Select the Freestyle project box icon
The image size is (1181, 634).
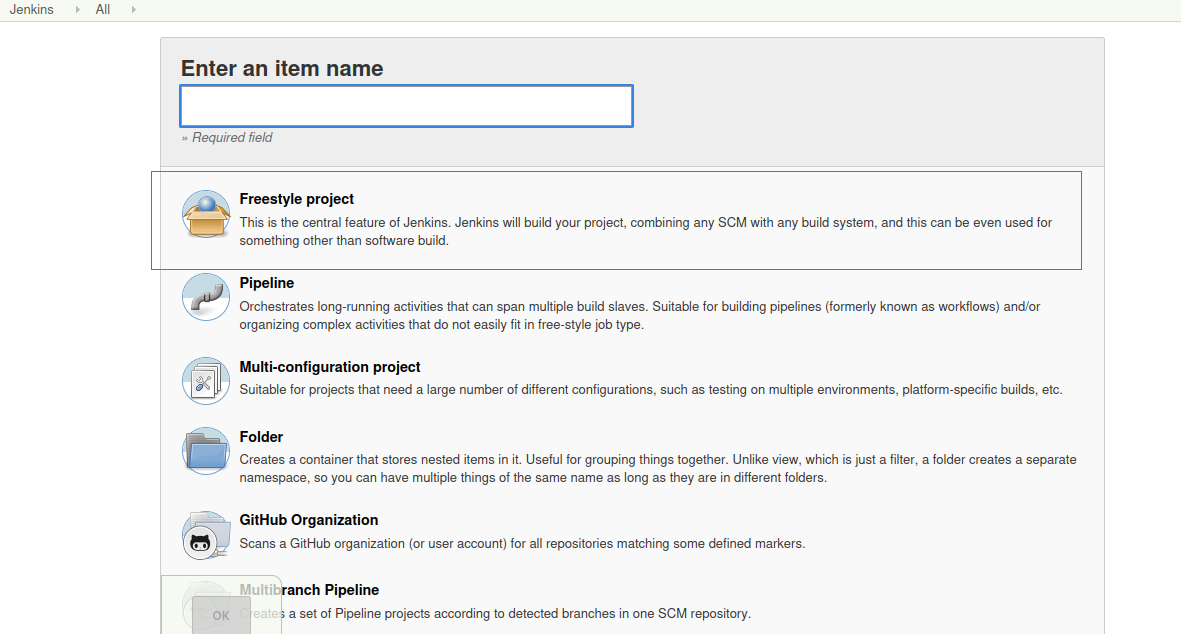tap(206, 214)
